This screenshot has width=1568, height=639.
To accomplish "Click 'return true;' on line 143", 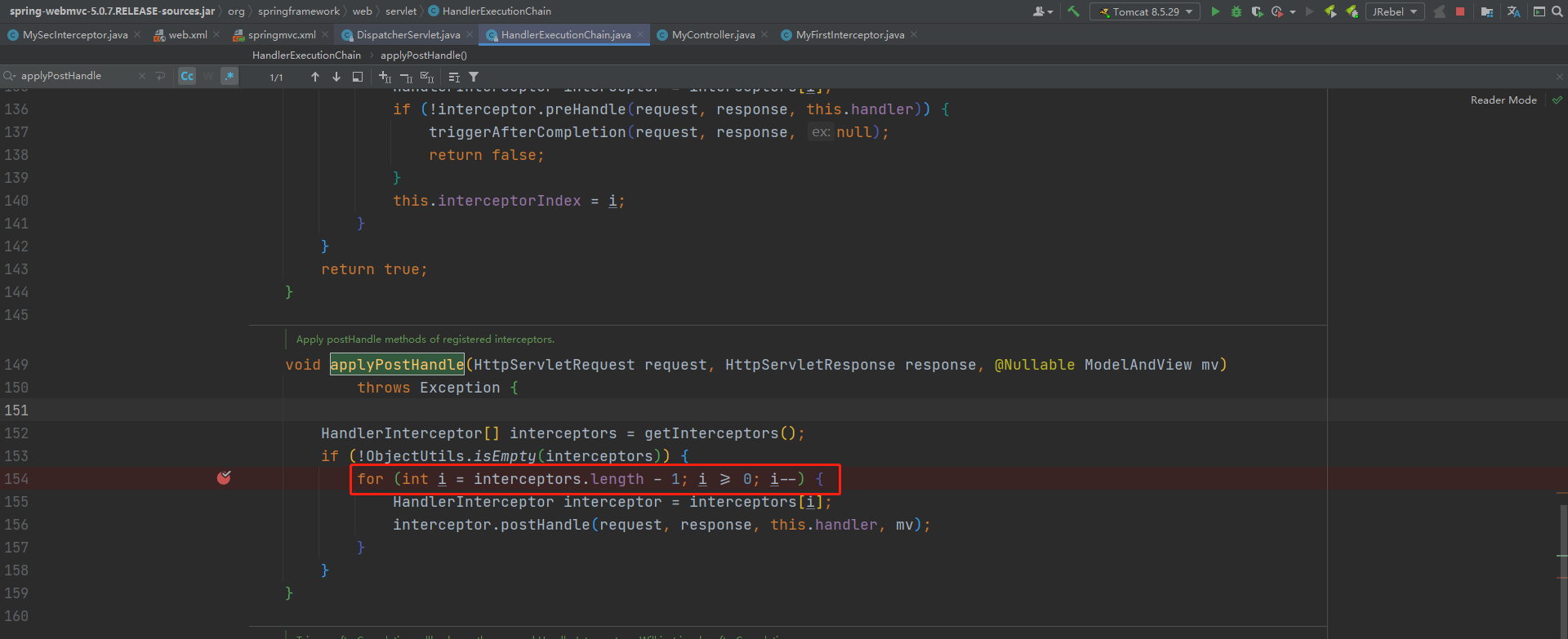I will tap(374, 269).
